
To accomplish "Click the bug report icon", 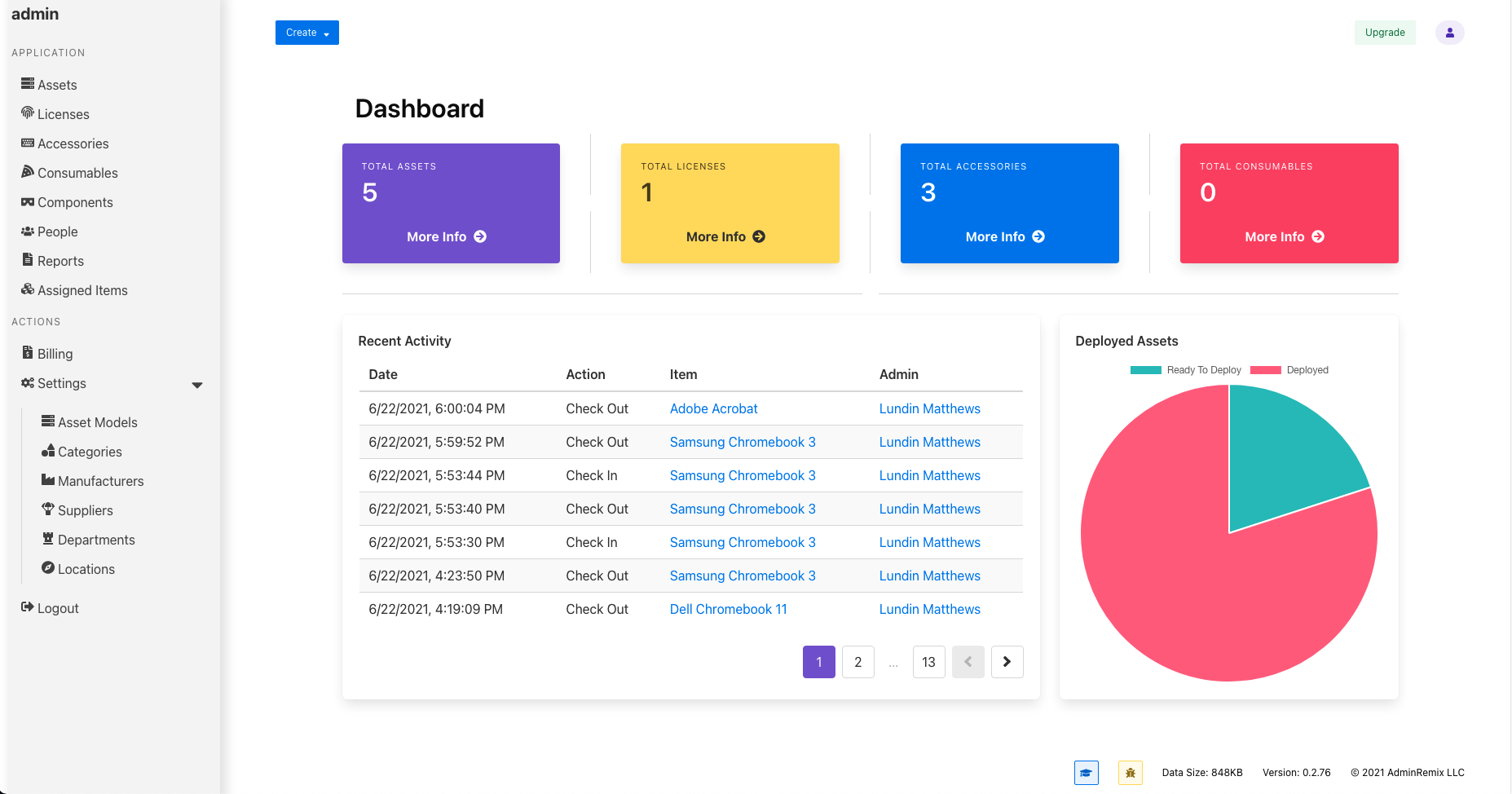I will (1131, 773).
